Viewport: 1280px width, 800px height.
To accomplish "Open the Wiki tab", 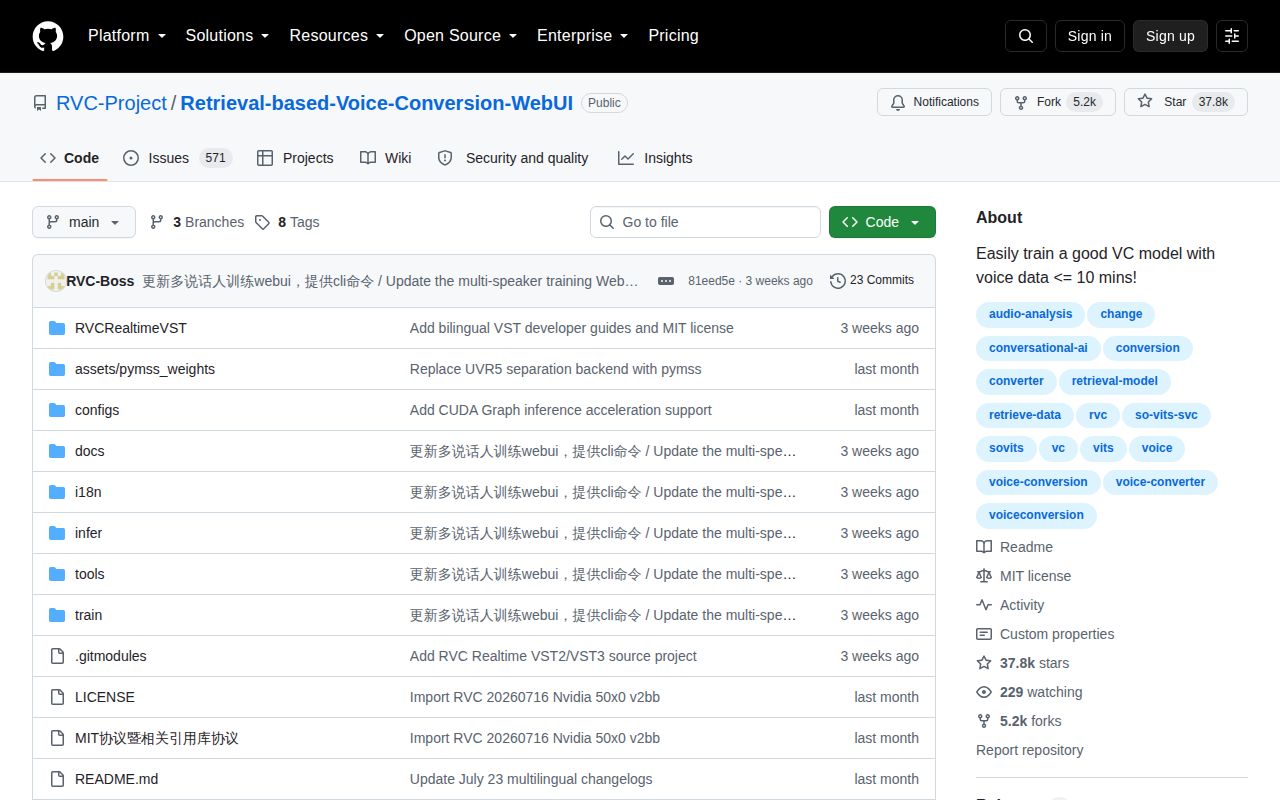I will [x=386, y=158].
